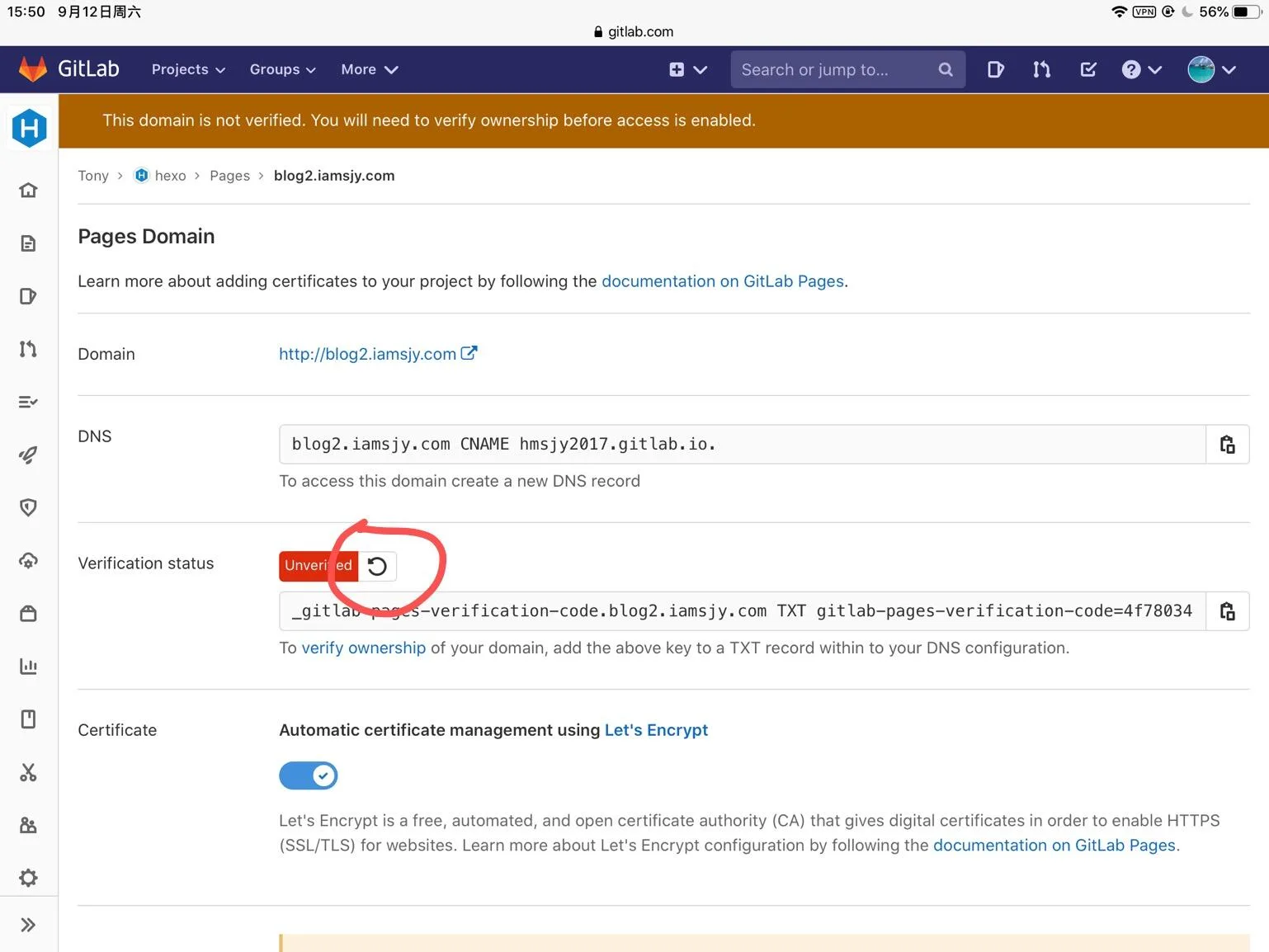The width and height of the screenshot is (1269, 952).
Task: Open the Issues icon in the top navbar
Action: pos(995,70)
